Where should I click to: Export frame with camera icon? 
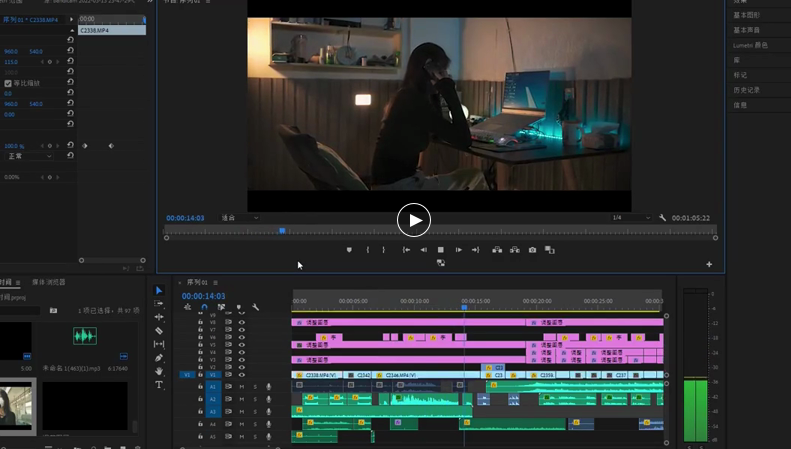(x=532, y=250)
